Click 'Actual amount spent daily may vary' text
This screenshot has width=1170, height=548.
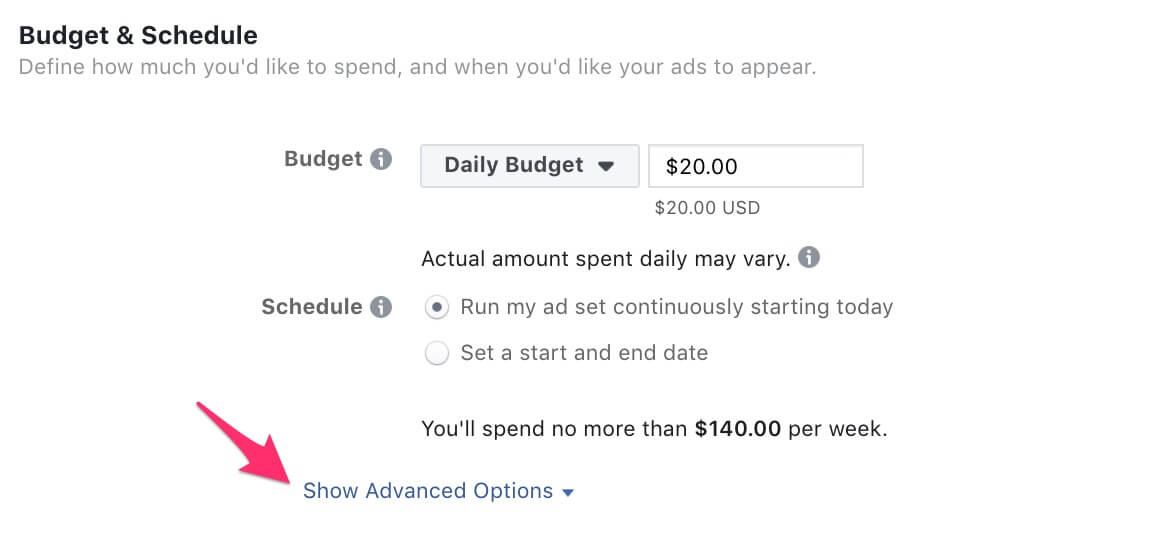coord(605,259)
